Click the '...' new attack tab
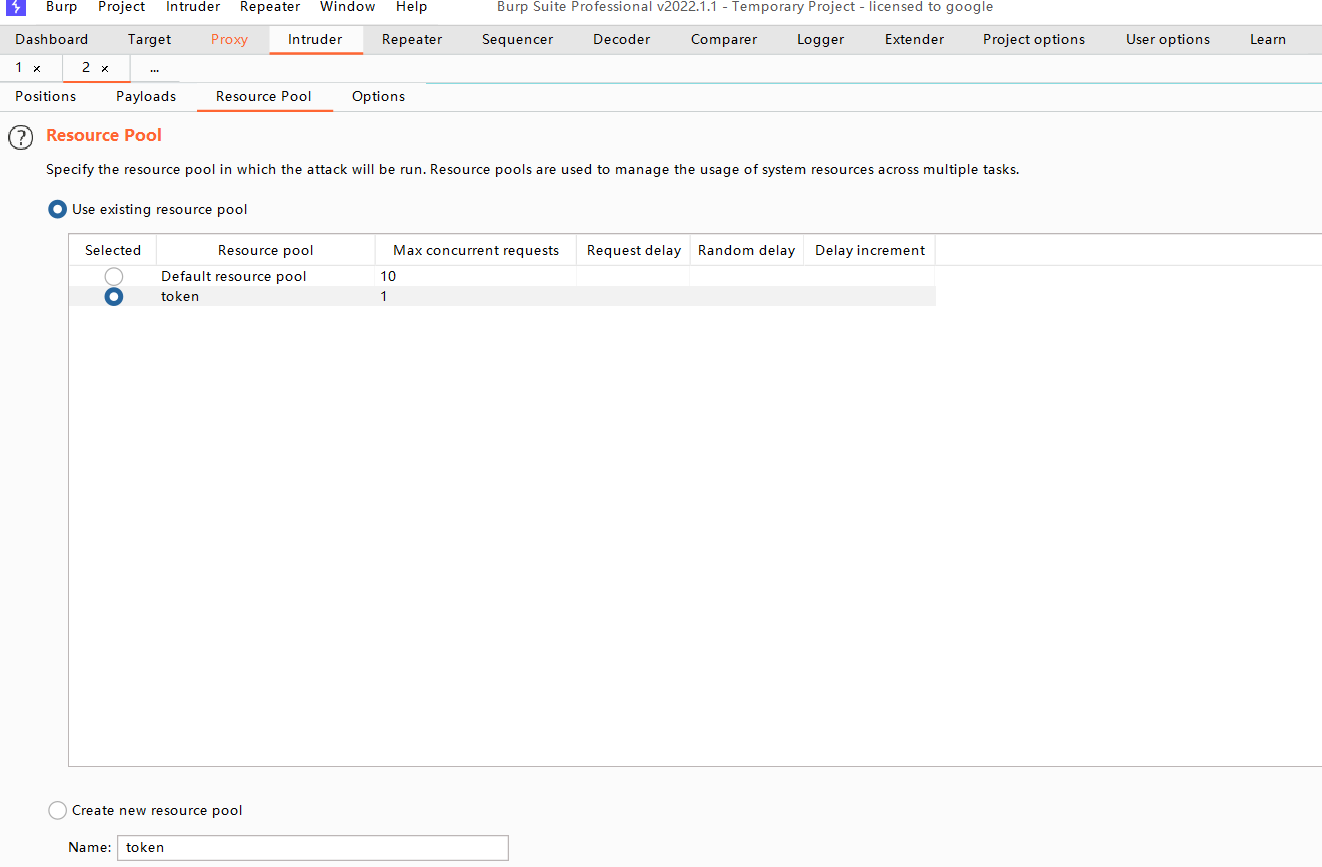The image size is (1322, 867). (154, 68)
